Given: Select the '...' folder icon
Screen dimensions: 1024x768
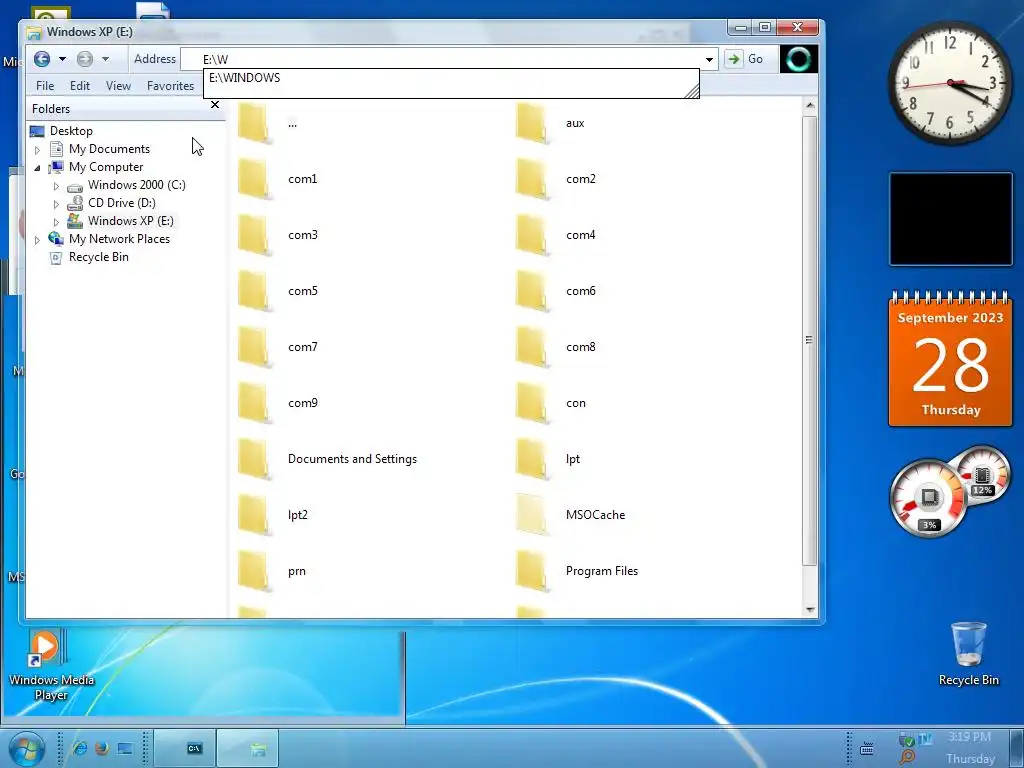Looking at the screenshot, I should coord(253,123).
